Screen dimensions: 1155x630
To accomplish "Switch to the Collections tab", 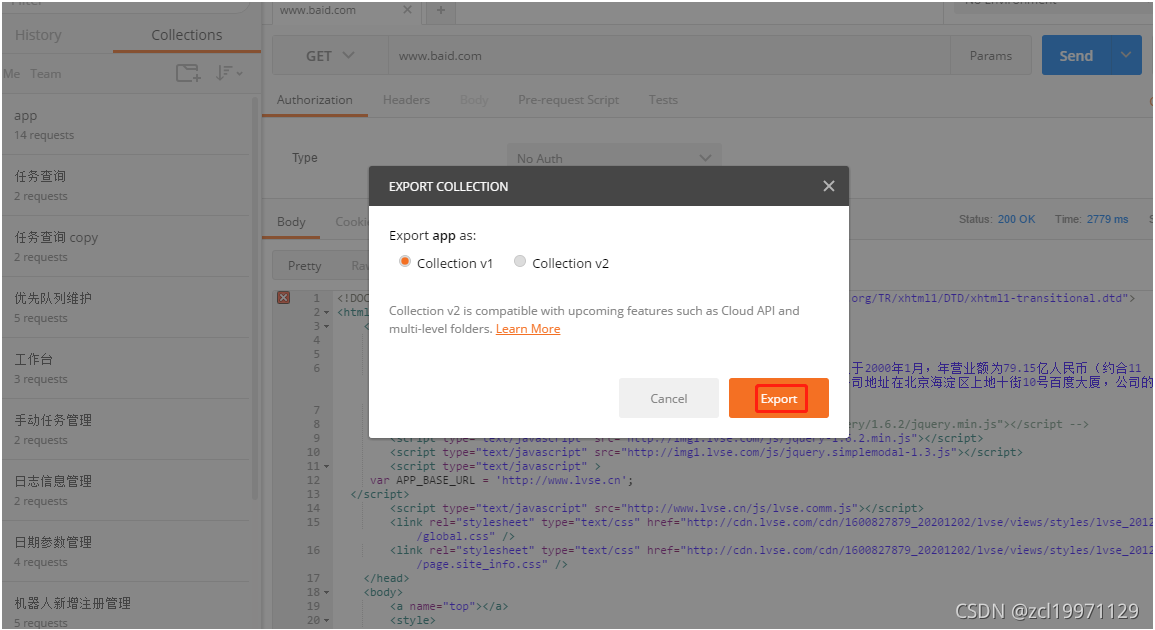I will click(186, 35).
